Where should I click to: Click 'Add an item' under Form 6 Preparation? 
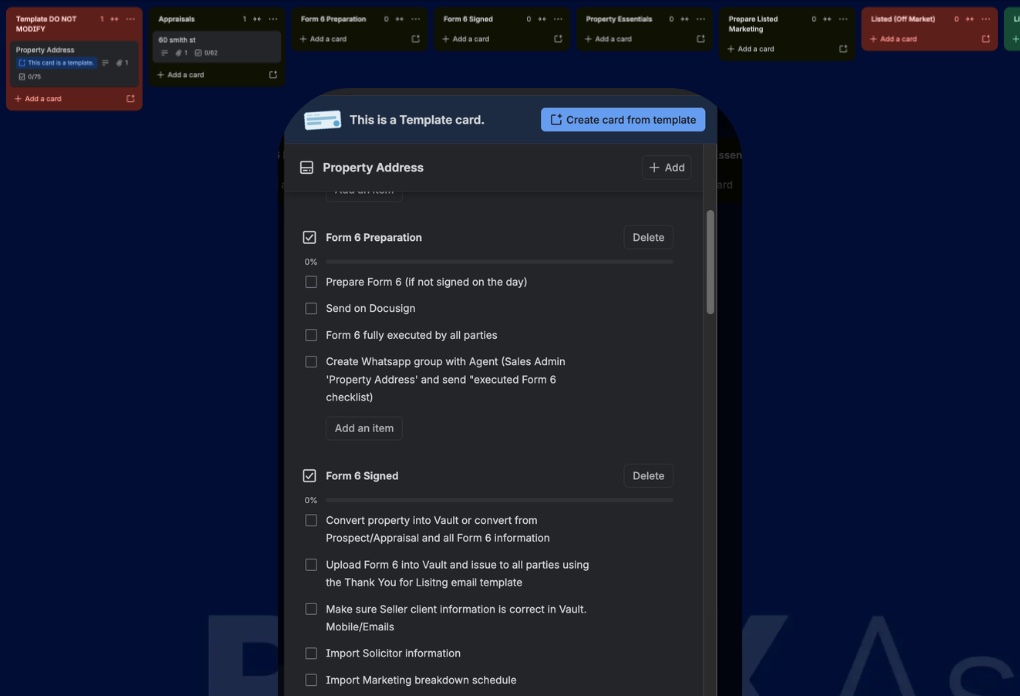[x=364, y=428]
